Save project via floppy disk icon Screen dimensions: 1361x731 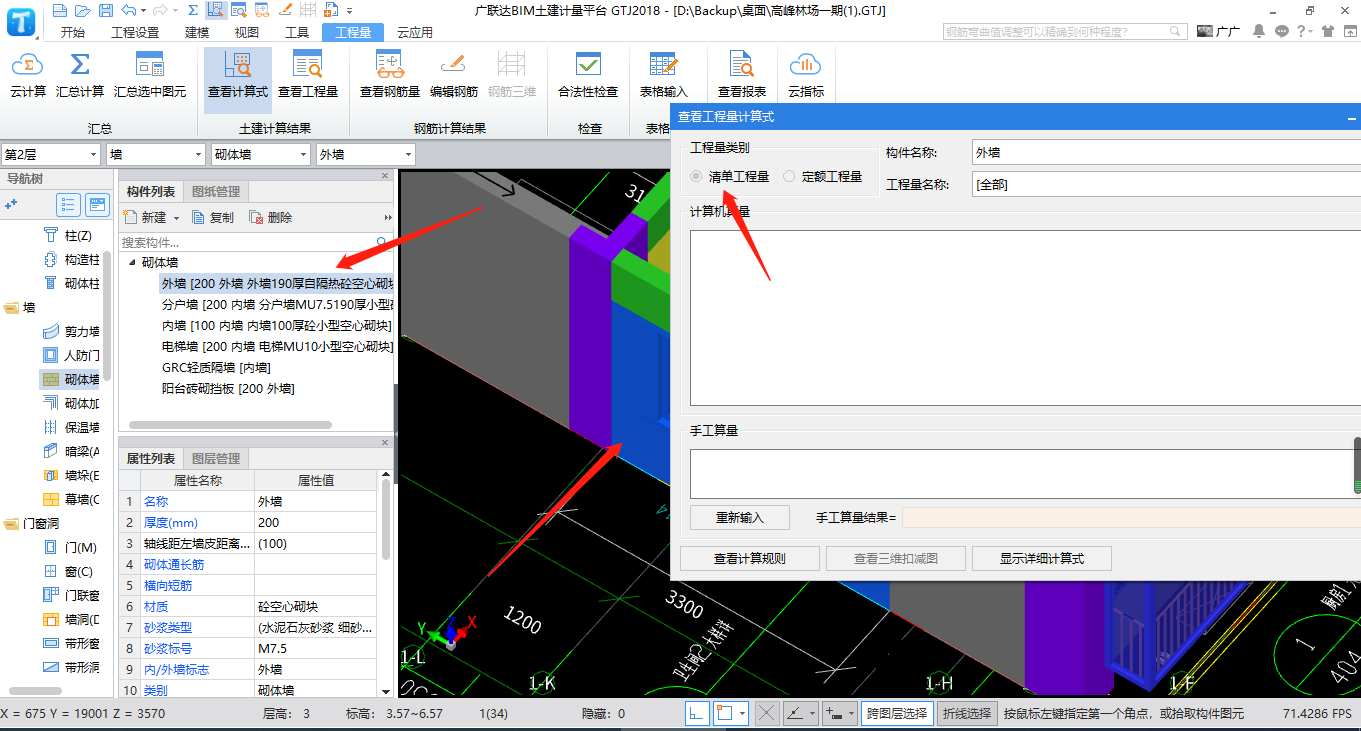click(105, 10)
